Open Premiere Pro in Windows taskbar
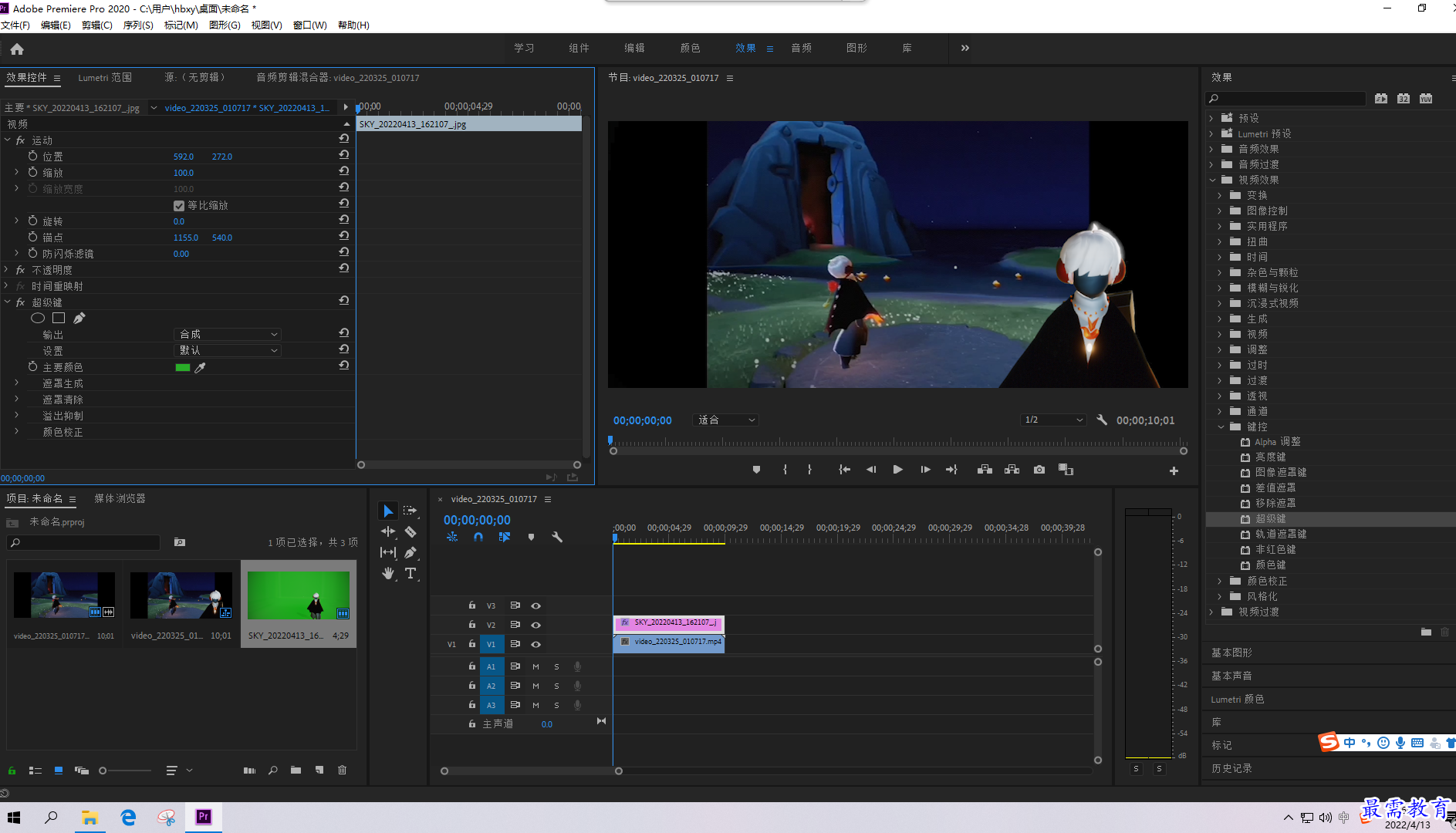The height and width of the screenshot is (833, 1456). coord(204,817)
